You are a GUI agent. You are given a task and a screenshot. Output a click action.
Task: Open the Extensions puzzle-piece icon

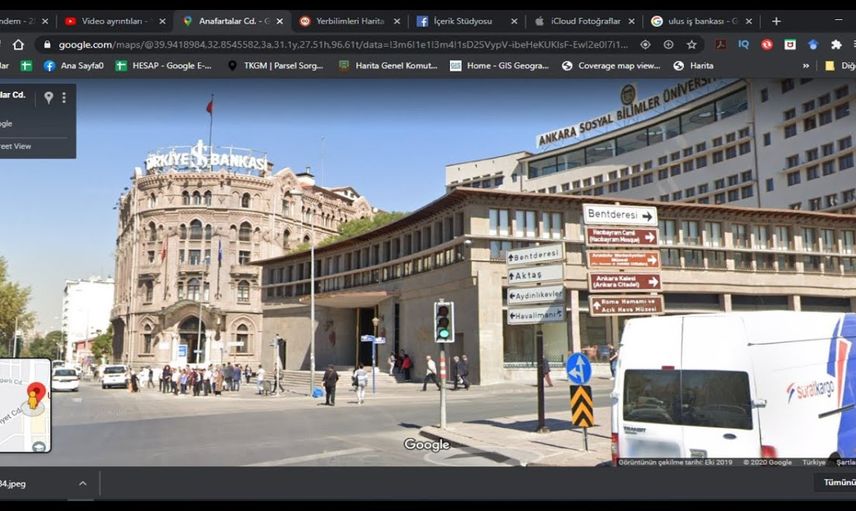click(x=836, y=44)
